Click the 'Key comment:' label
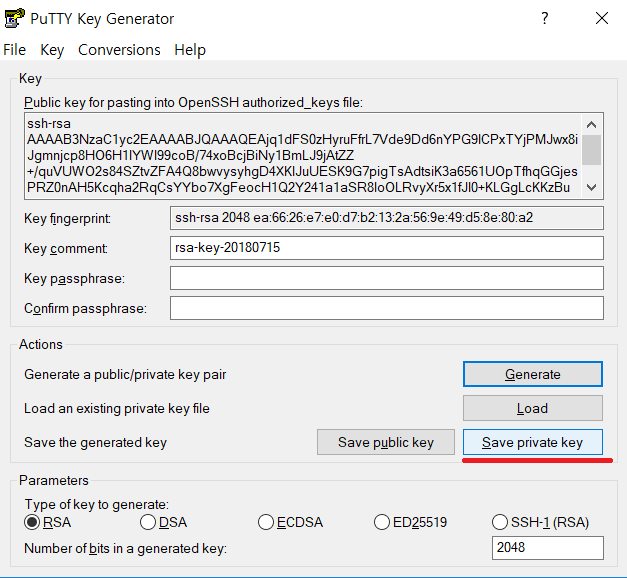This screenshot has height=578, width=627. point(66,248)
